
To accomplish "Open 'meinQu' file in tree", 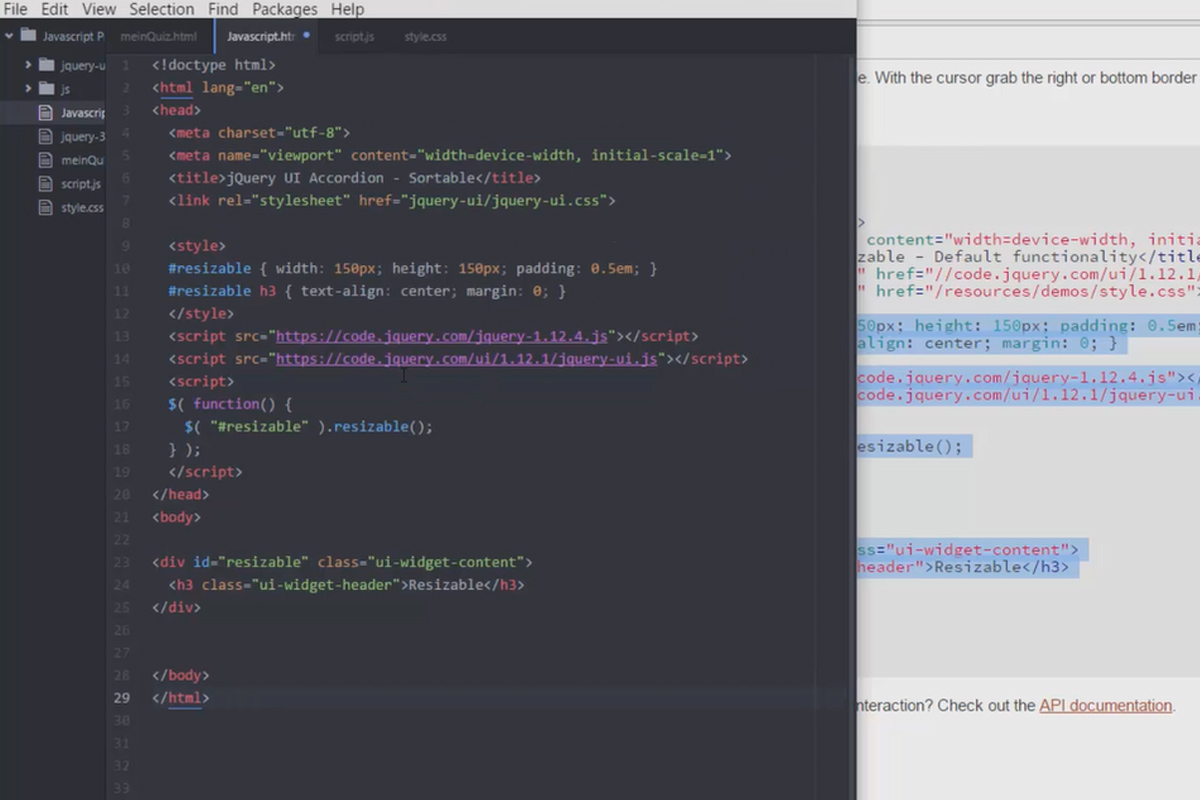I will click(x=82, y=161).
